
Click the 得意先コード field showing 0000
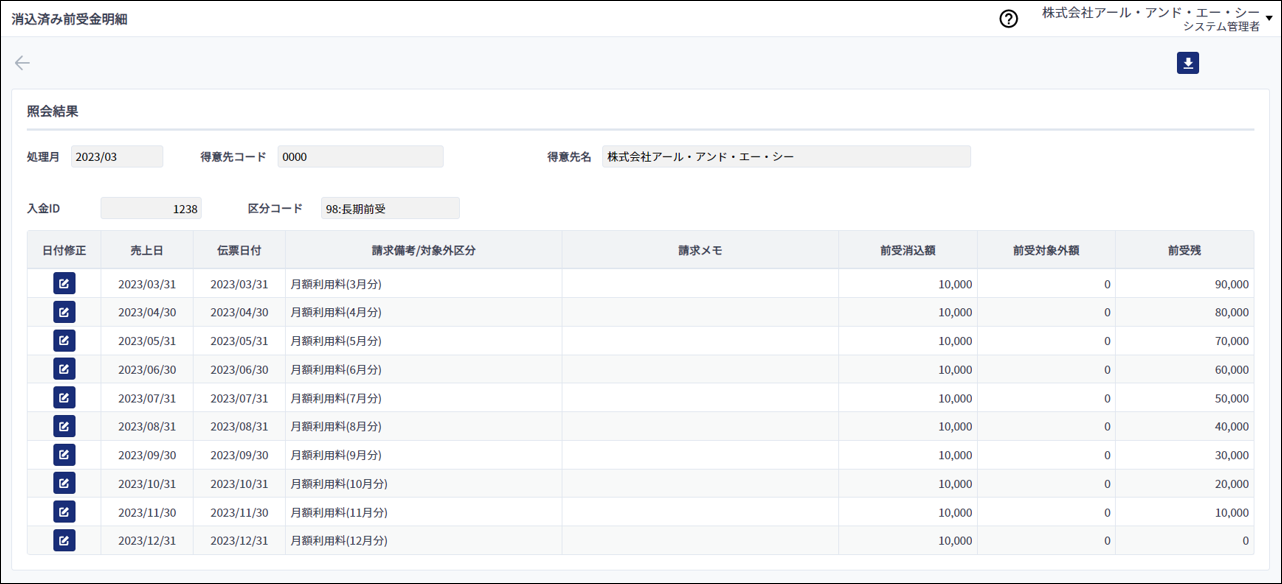pyautogui.click(x=360, y=156)
